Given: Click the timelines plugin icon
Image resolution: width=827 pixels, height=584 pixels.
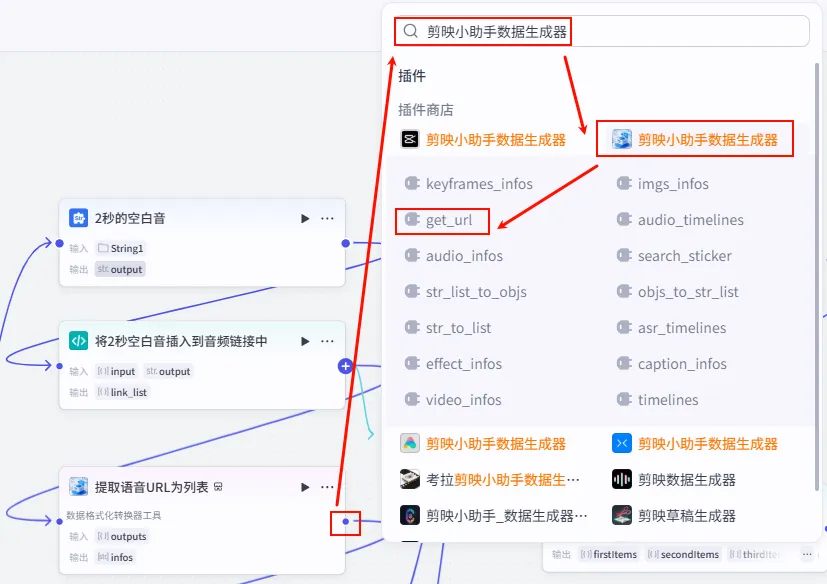Looking at the screenshot, I should pos(624,399).
